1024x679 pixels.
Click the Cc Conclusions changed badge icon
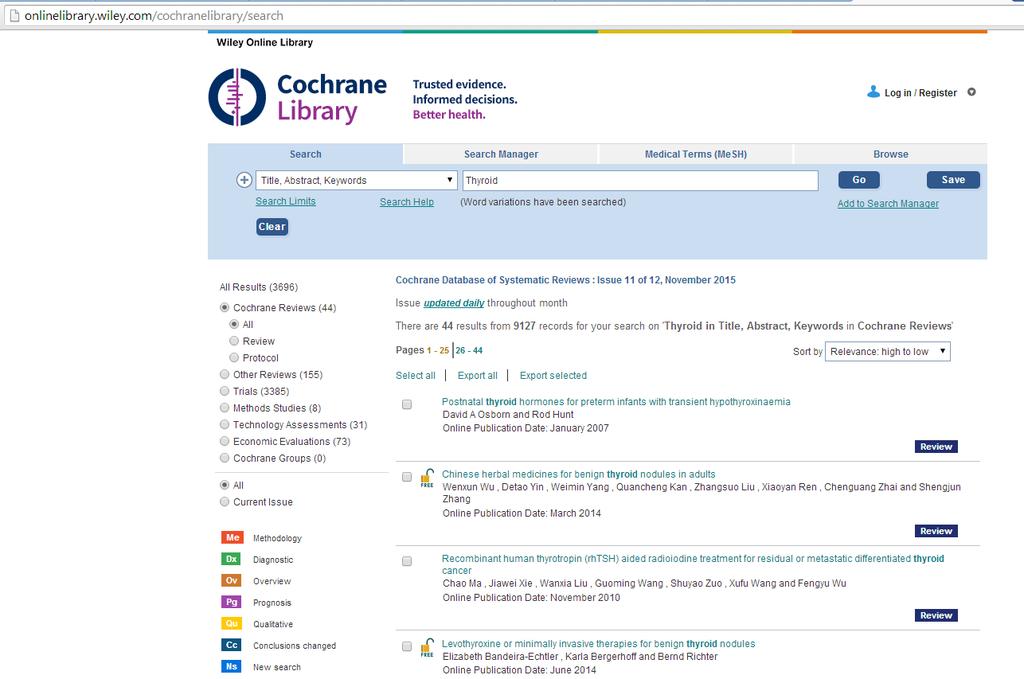[232, 645]
